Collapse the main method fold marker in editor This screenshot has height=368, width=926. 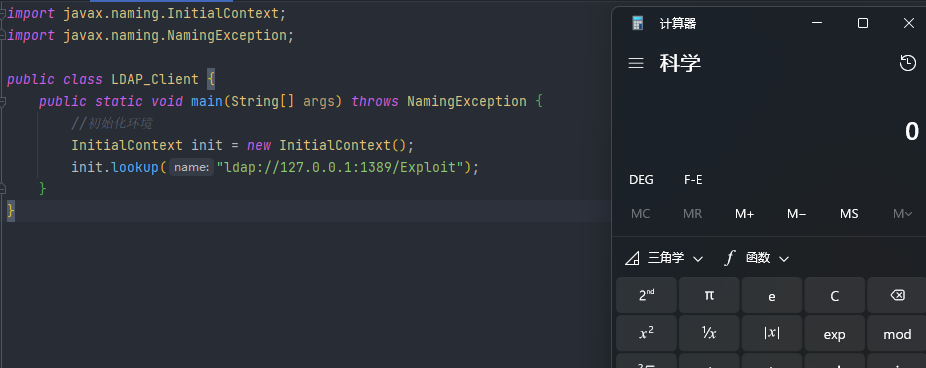point(3,102)
